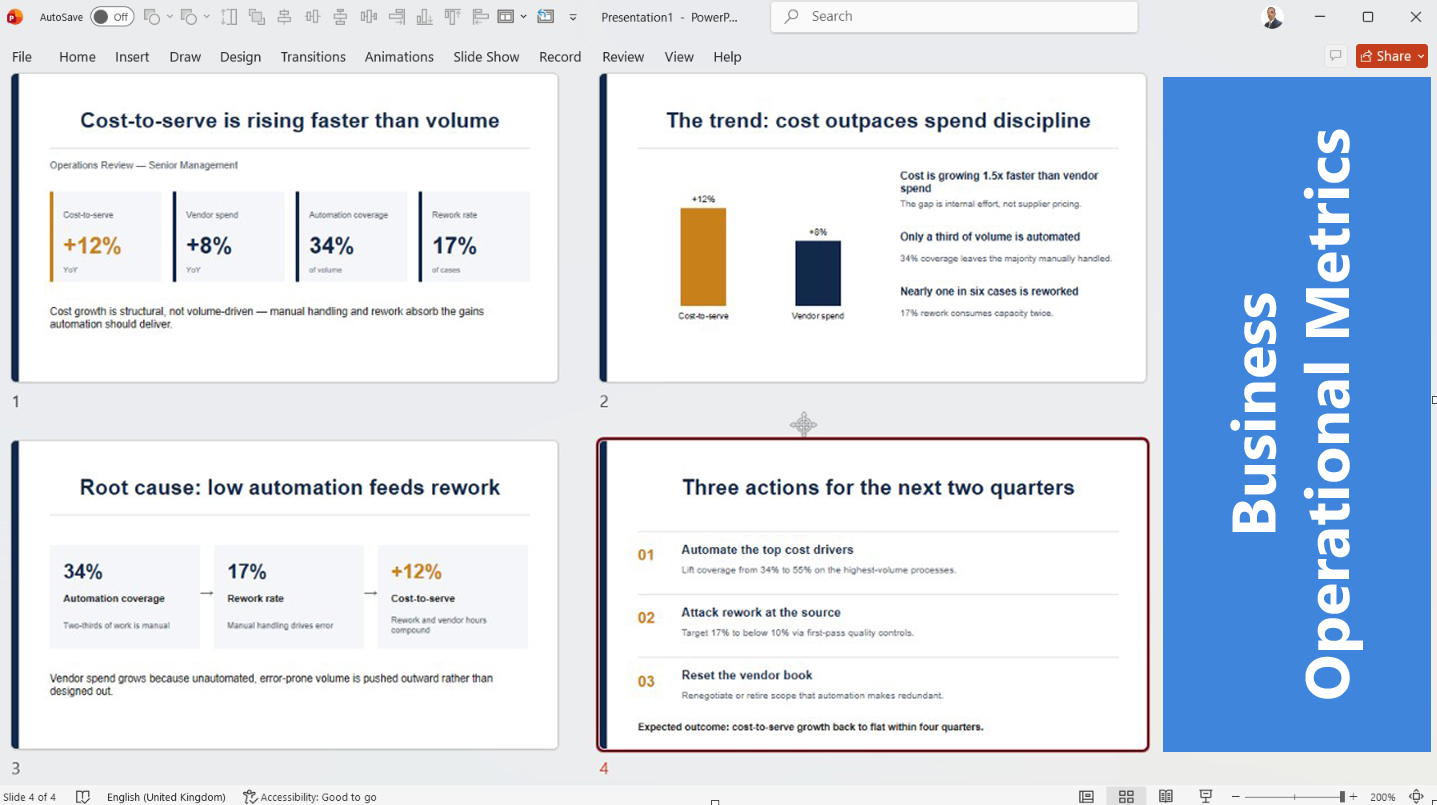Select slide 1 Cost-to-serve thumbnail

coord(285,228)
